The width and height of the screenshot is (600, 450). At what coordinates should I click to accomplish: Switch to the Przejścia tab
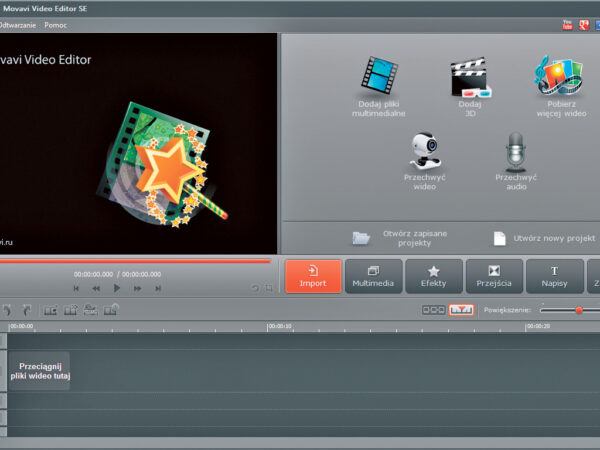tap(494, 276)
